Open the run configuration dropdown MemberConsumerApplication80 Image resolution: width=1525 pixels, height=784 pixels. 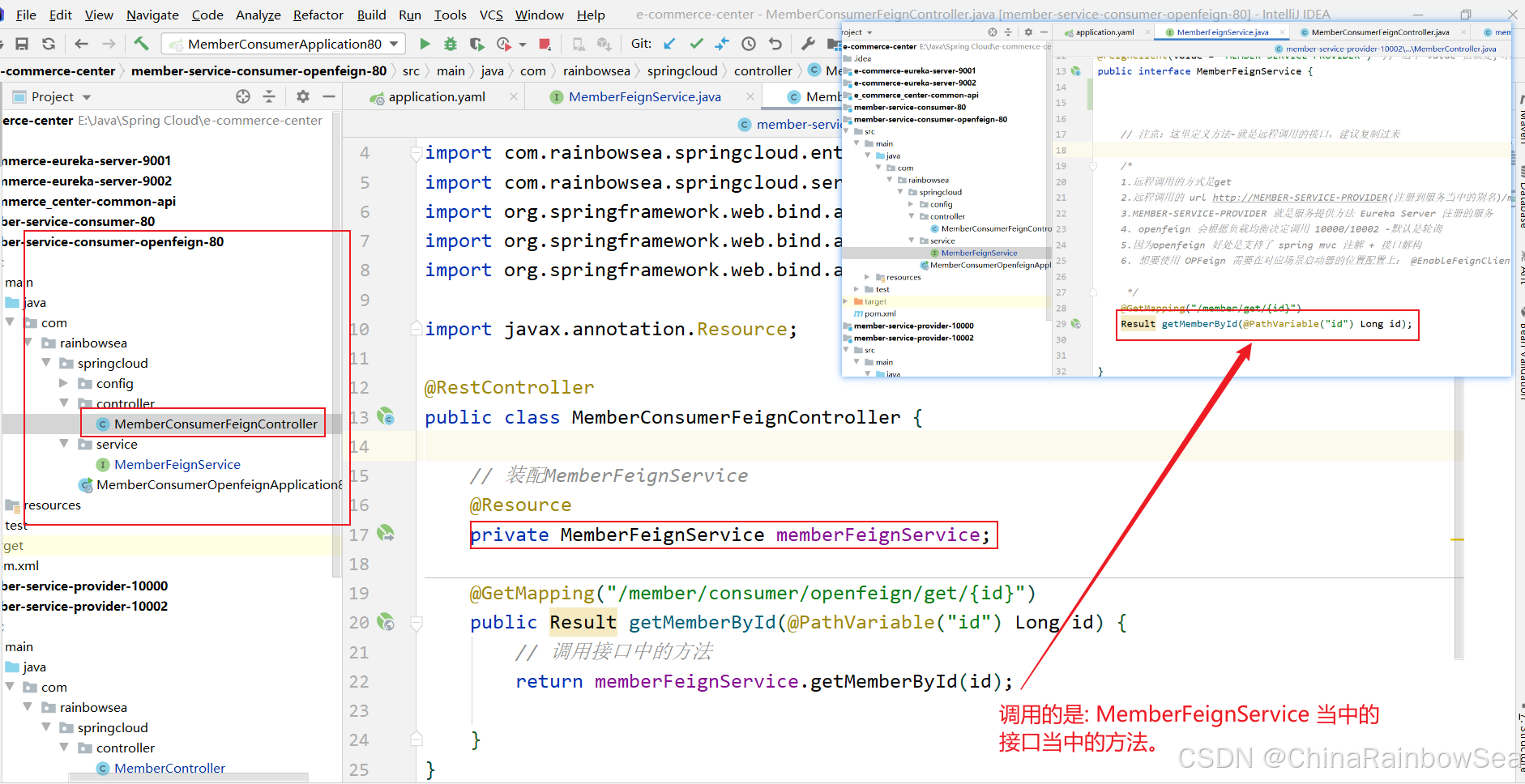[284, 44]
